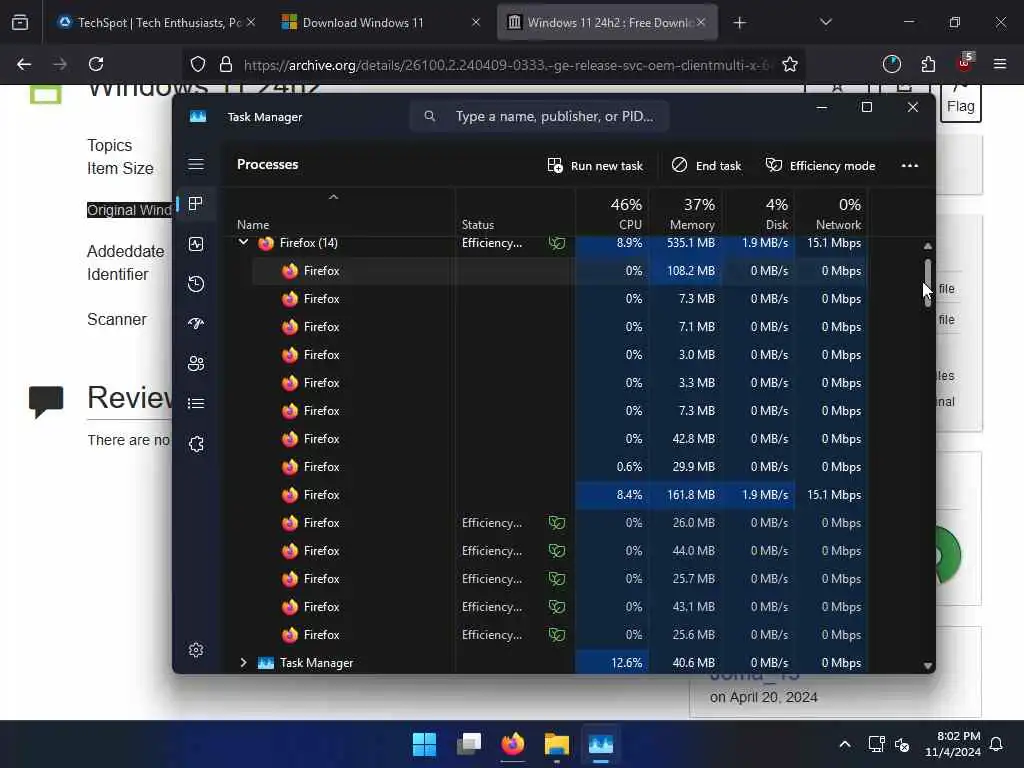Open Firefox View icon in tab bar
1024x768 pixels.
pyautogui.click(x=20, y=23)
